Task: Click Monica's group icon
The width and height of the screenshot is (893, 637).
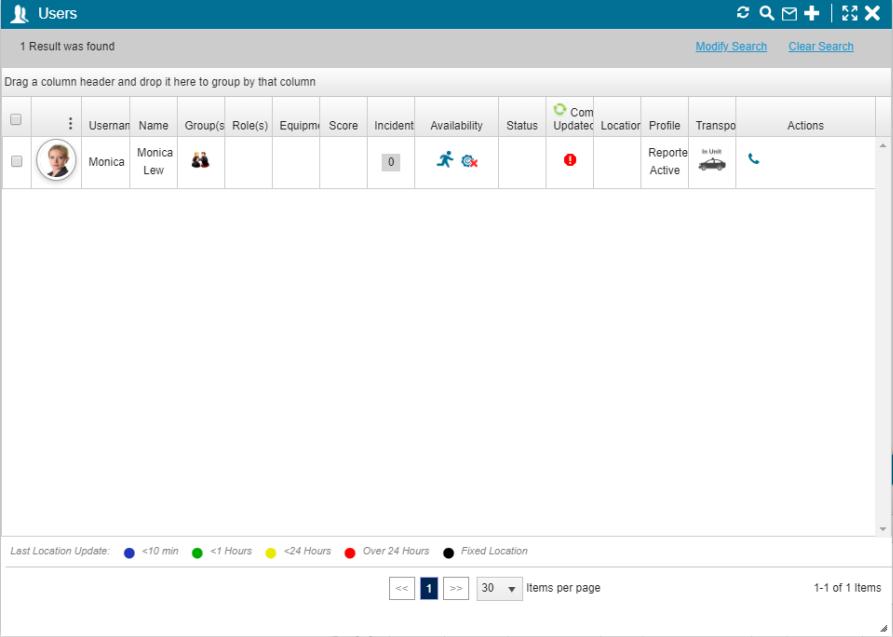Action: click(x=200, y=160)
